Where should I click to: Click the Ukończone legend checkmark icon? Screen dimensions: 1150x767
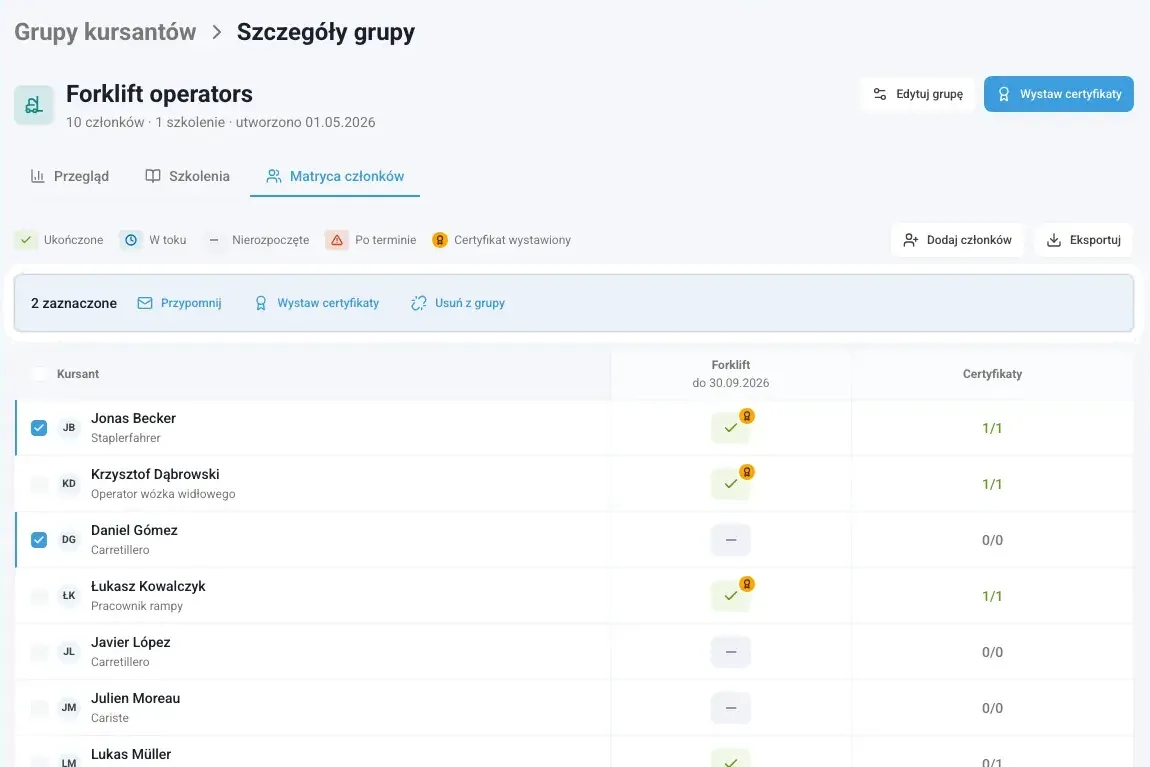click(26, 240)
